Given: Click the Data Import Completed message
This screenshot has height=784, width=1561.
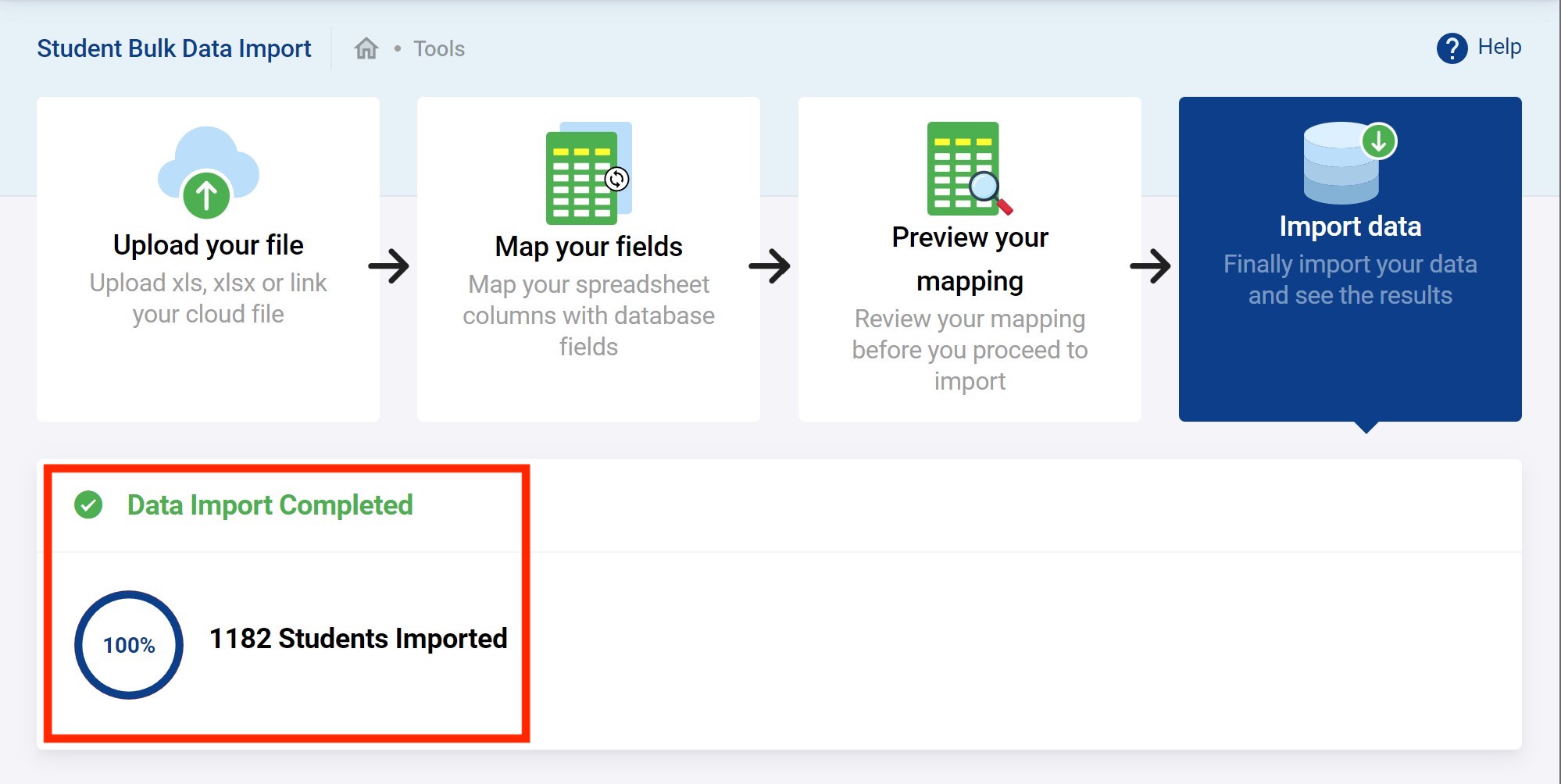Looking at the screenshot, I should pyautogui.click(x=270, y=505).
